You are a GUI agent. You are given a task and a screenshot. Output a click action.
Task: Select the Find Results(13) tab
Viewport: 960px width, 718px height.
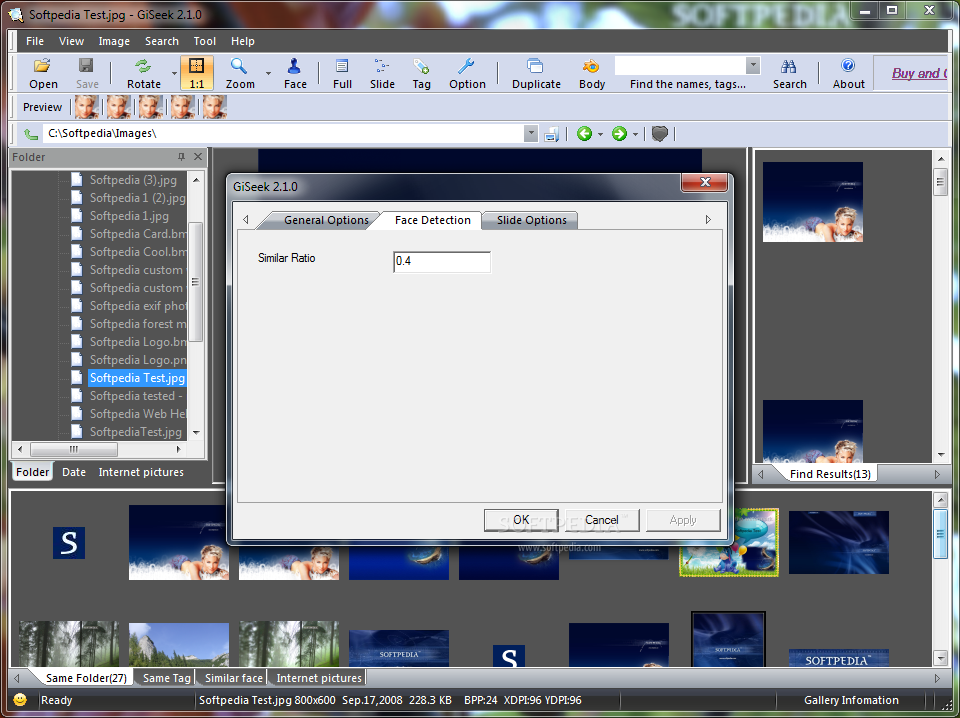click(x=830, y=474)
